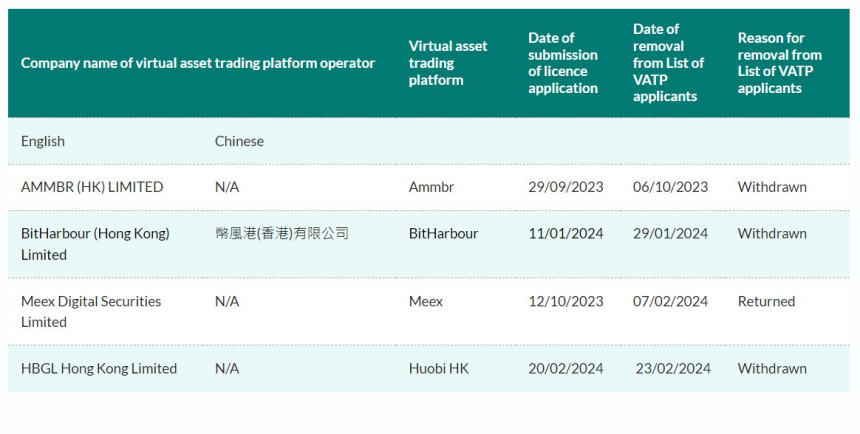
Task: Select BitHarbour's Chinese company name 幣風港(香港)有限公司
Action: click(x=282, y=233)
